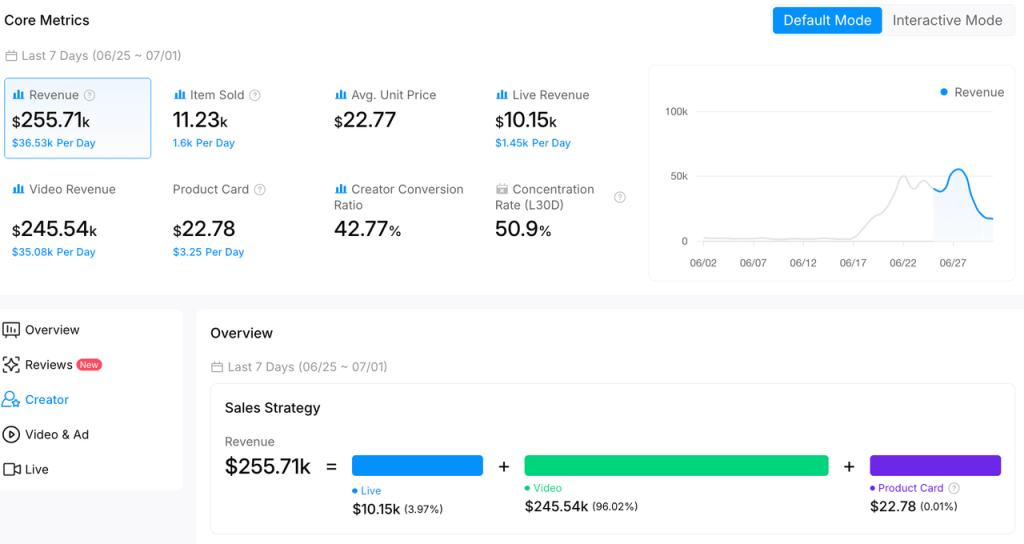Click the Overview sidebar icon
The width and height of the screenshot is (1024, 544).
point(11,330)
